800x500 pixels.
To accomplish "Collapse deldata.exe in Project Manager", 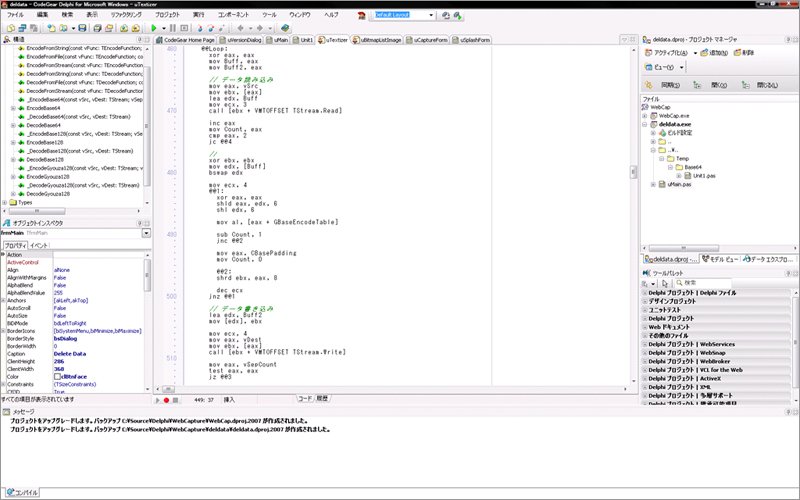I will click(x=645, y=124).
